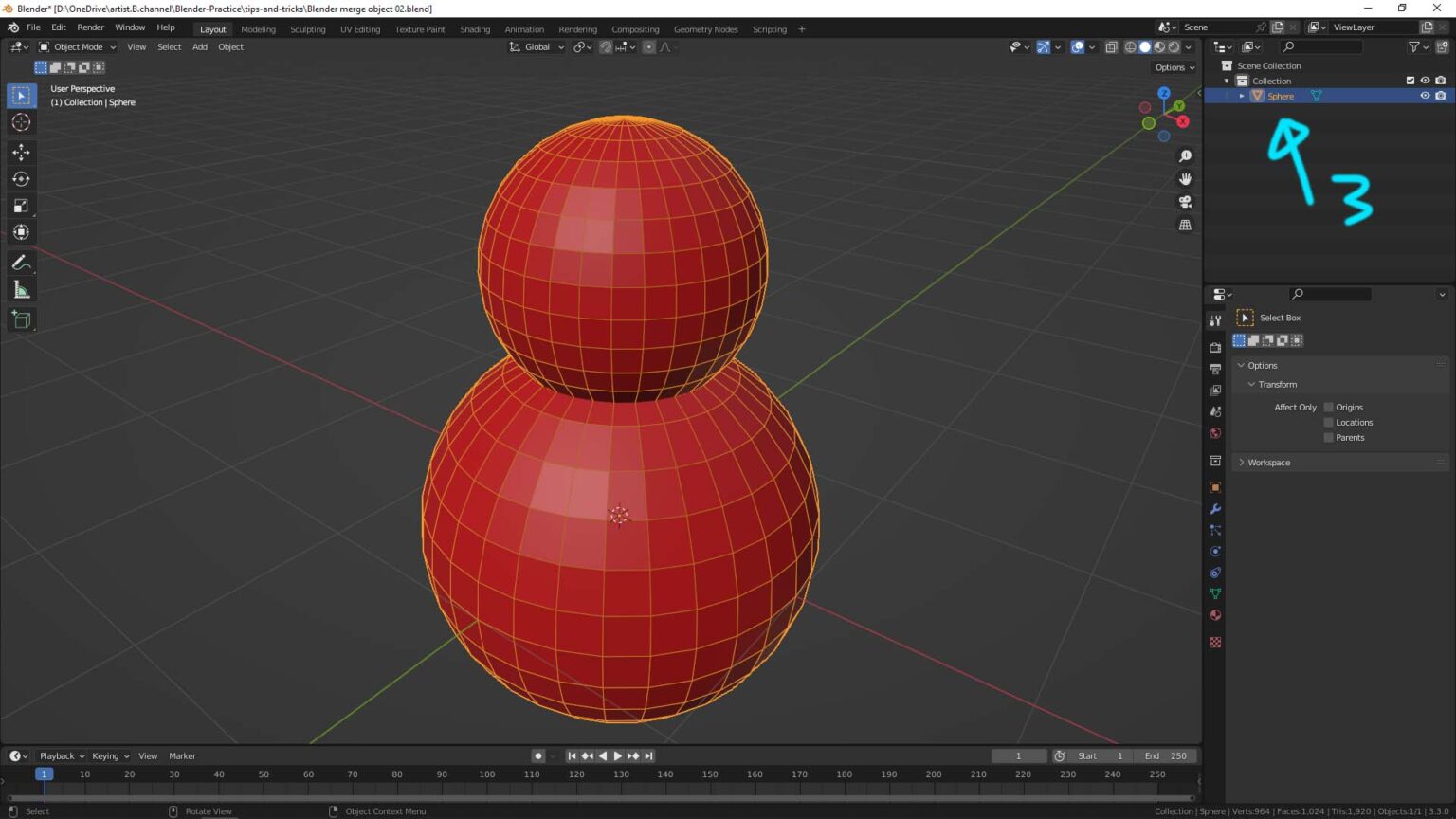
Task: Select the Add Cube tool
Action: click(21, 319)
